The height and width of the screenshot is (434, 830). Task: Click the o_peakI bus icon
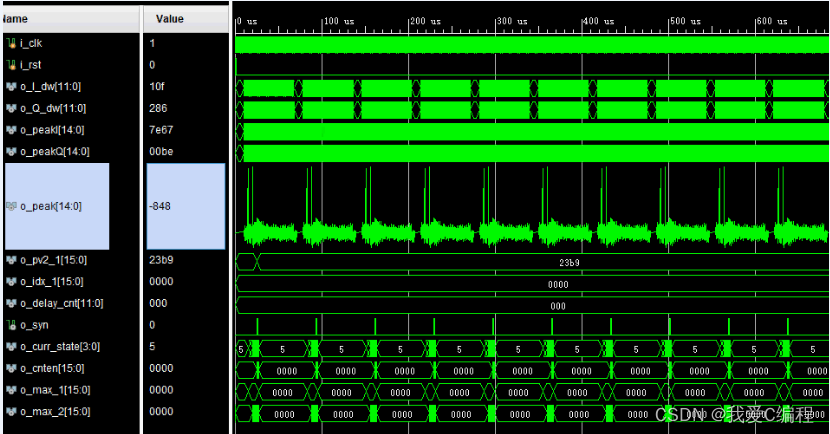11,130
